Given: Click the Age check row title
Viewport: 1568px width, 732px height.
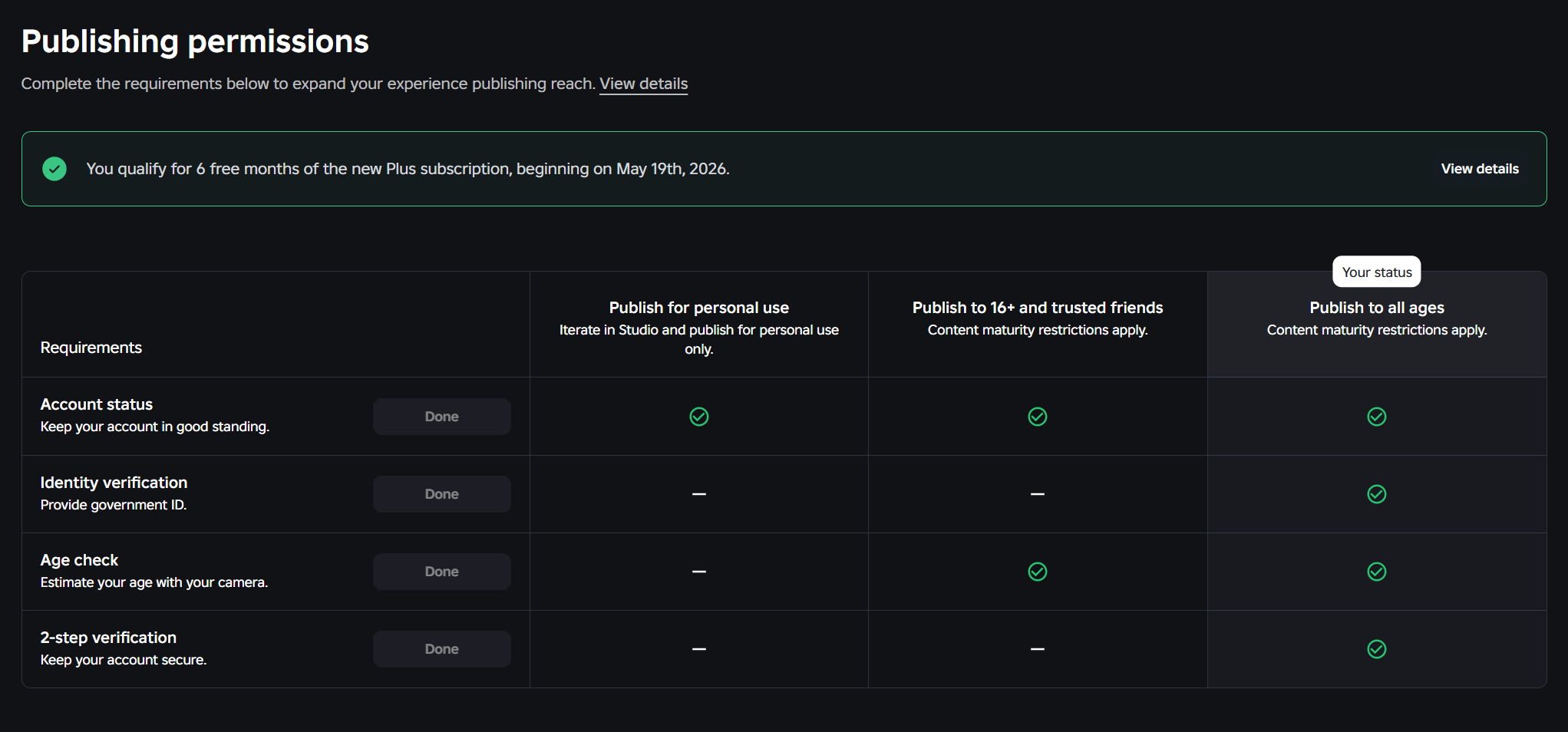Looking at the screenshot, I should (79, 560).
